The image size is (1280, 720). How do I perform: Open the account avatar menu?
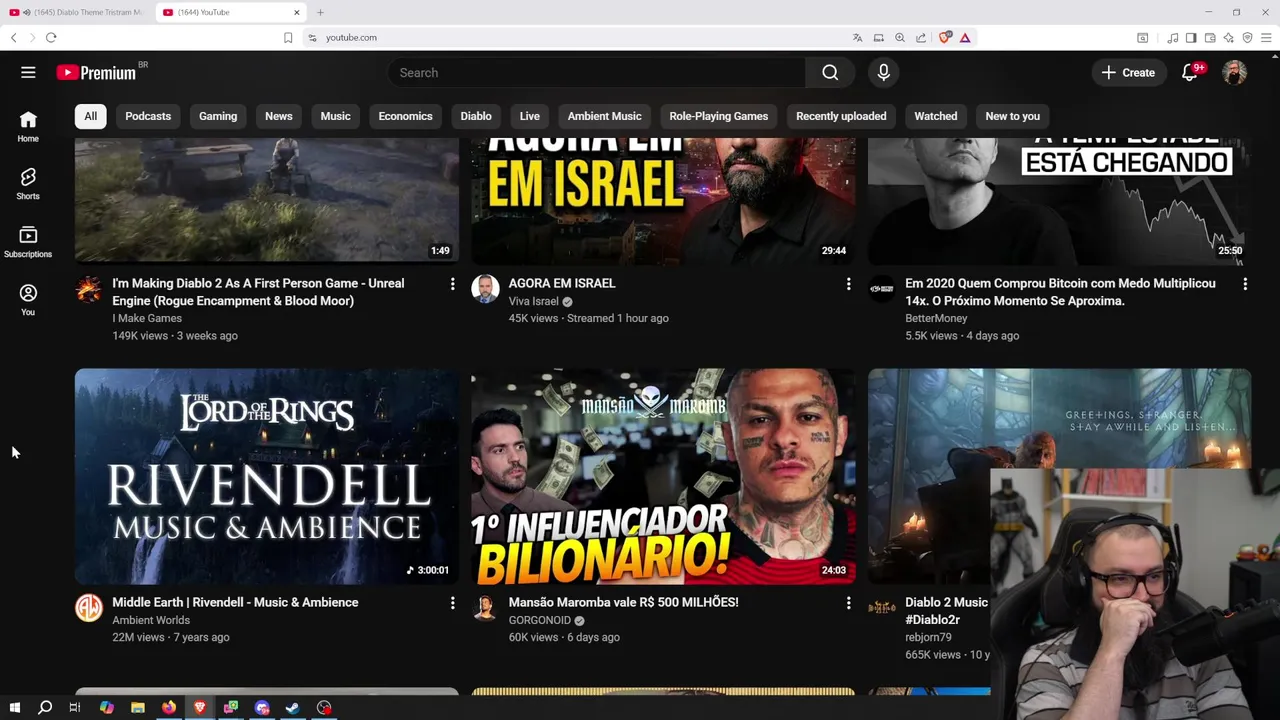[1235, 72]
